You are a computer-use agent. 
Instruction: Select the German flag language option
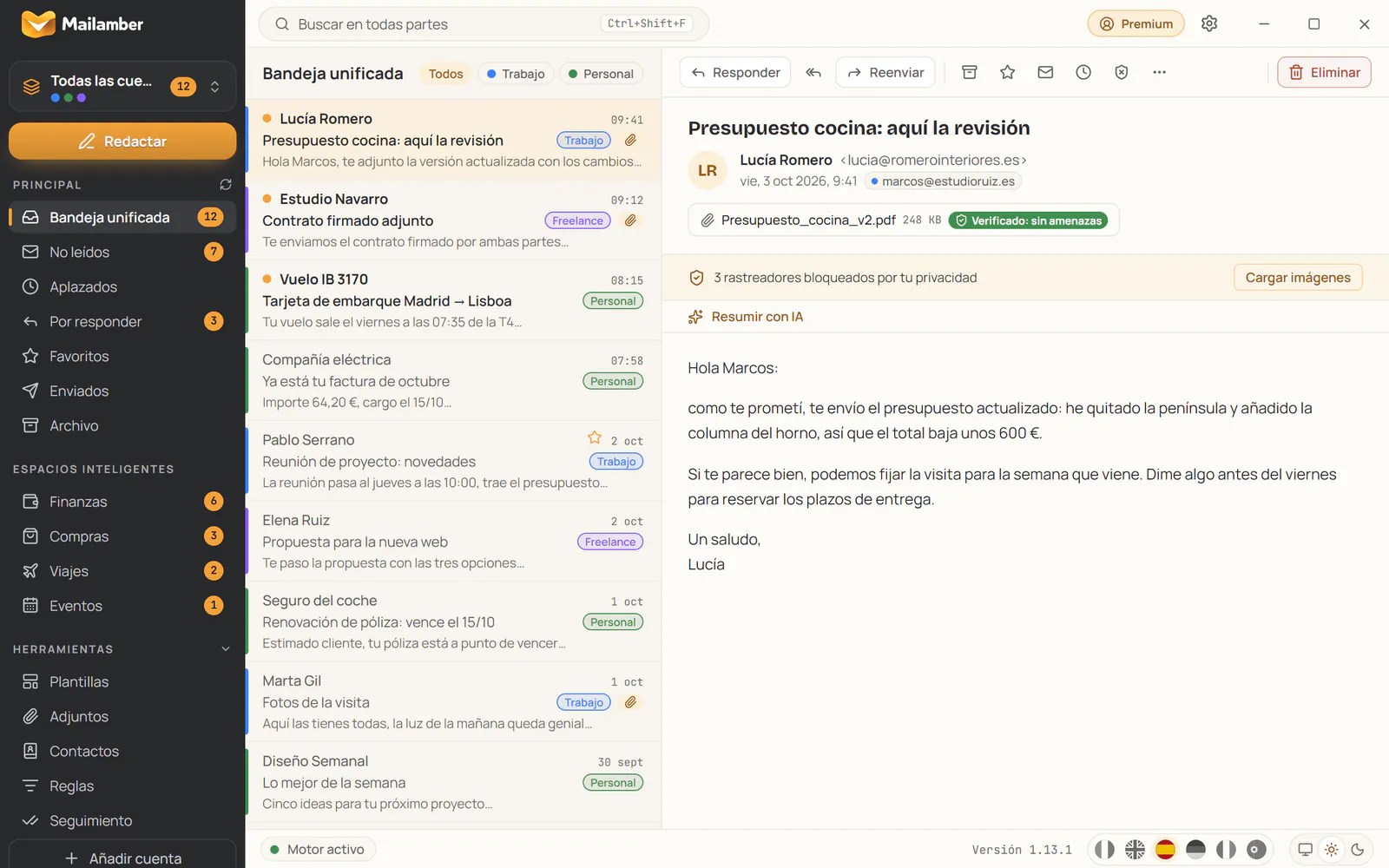tap(1195, 850)
